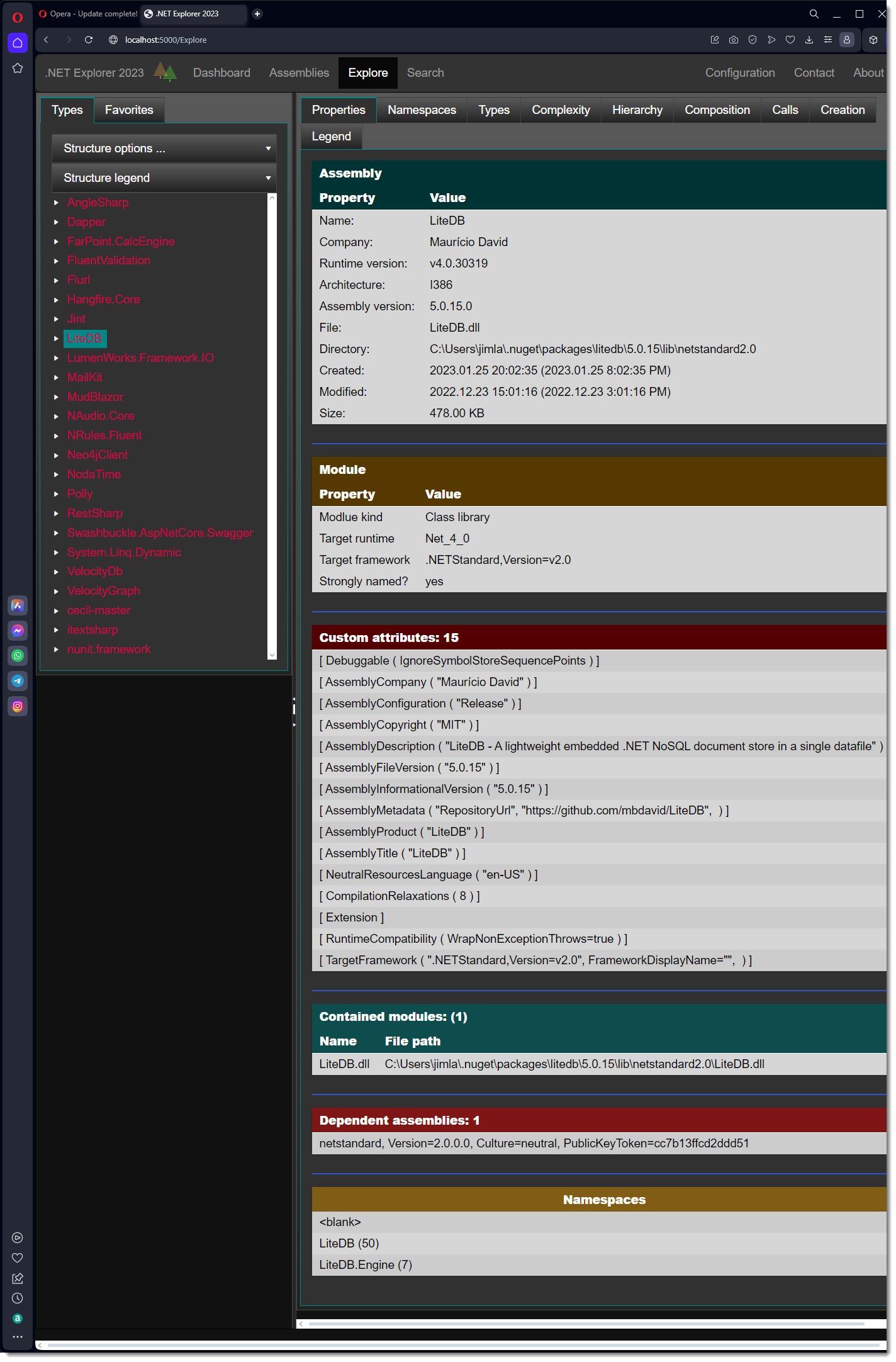Select 'LiteDB (50)' namespace row

[x=599, y=1244]
